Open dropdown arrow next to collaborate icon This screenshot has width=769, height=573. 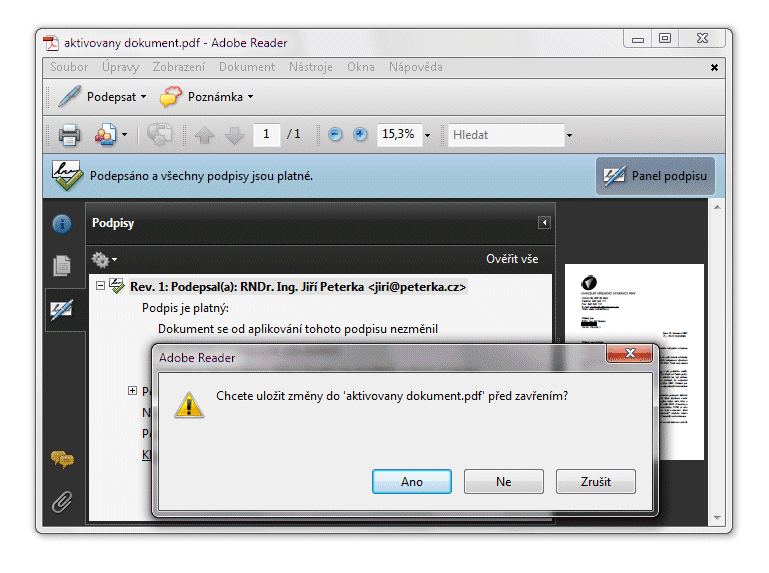tap(125, 135)
